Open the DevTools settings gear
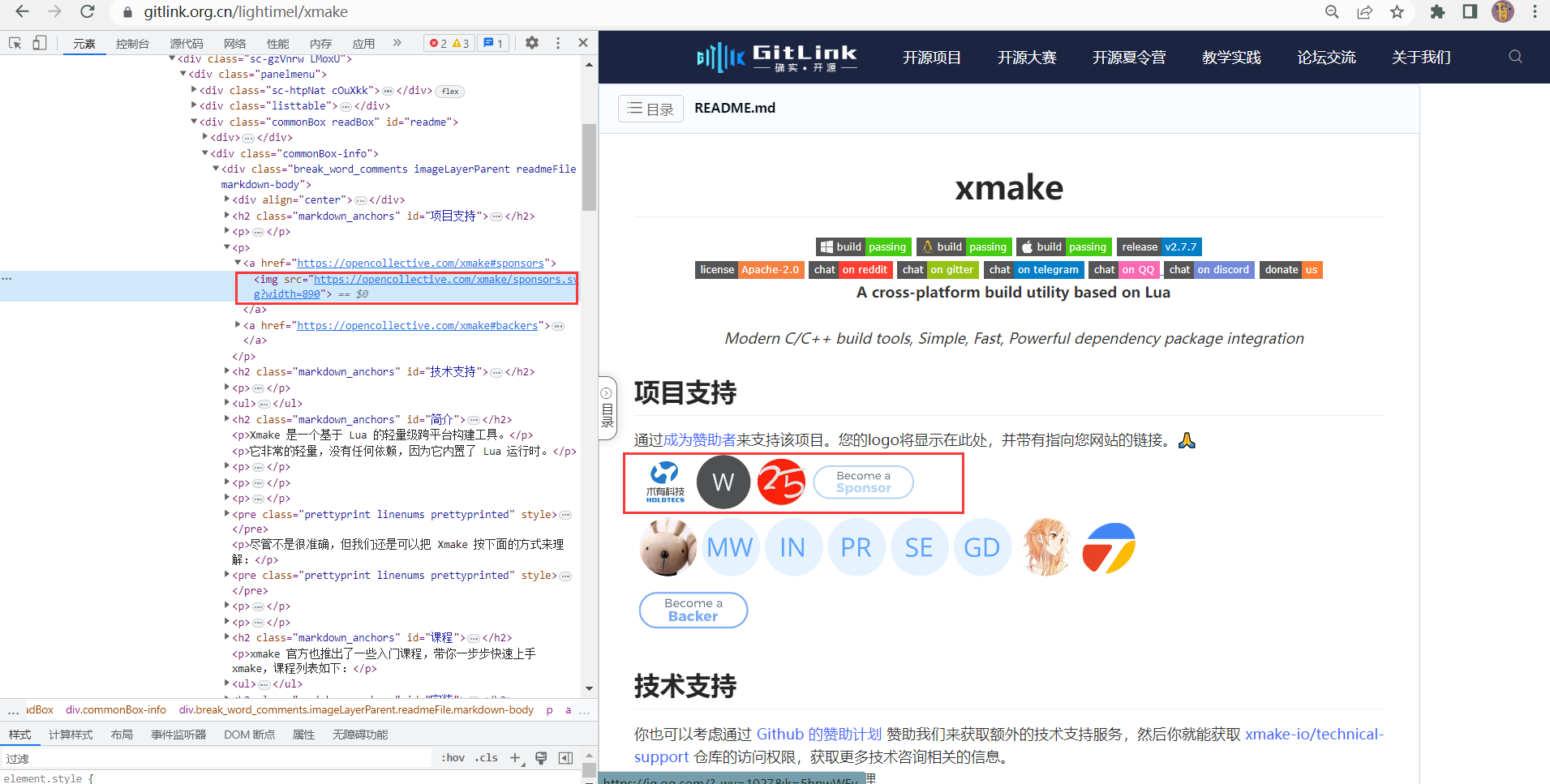 pyautogui.click(x=532, y=43)
